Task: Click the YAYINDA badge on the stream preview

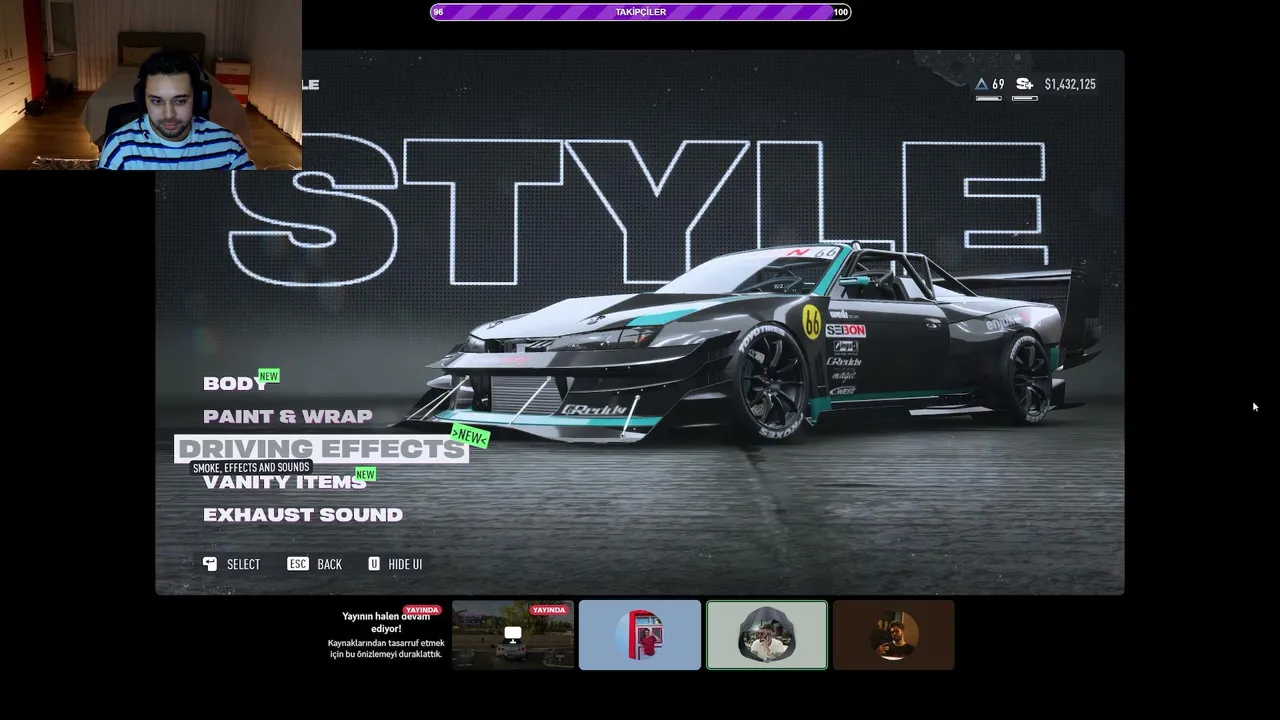Action: click(549, 610)
